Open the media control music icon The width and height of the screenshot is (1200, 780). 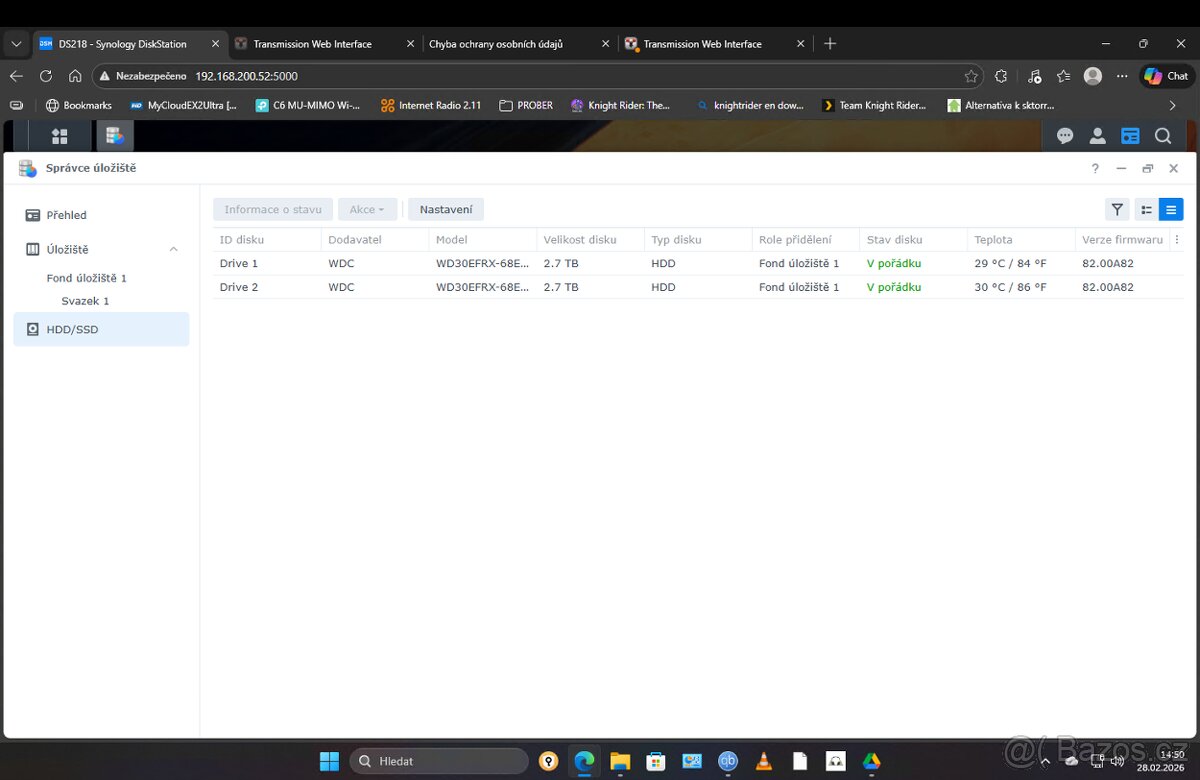tap(1034, 76)
